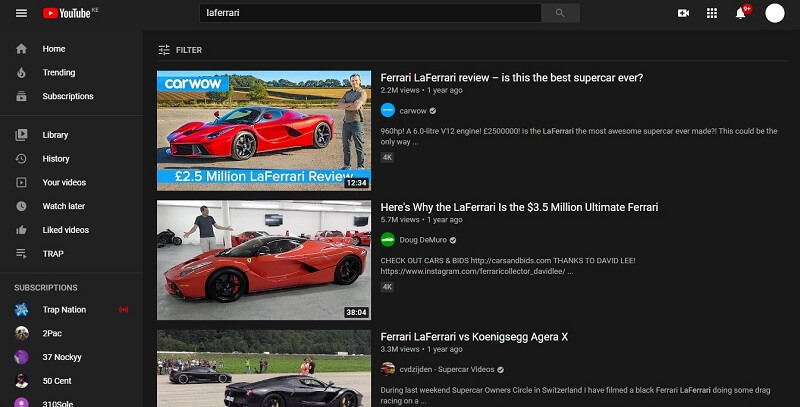Click the Watch later clock icon
Viewport: 800px width, 407px height.
point(21,206)
